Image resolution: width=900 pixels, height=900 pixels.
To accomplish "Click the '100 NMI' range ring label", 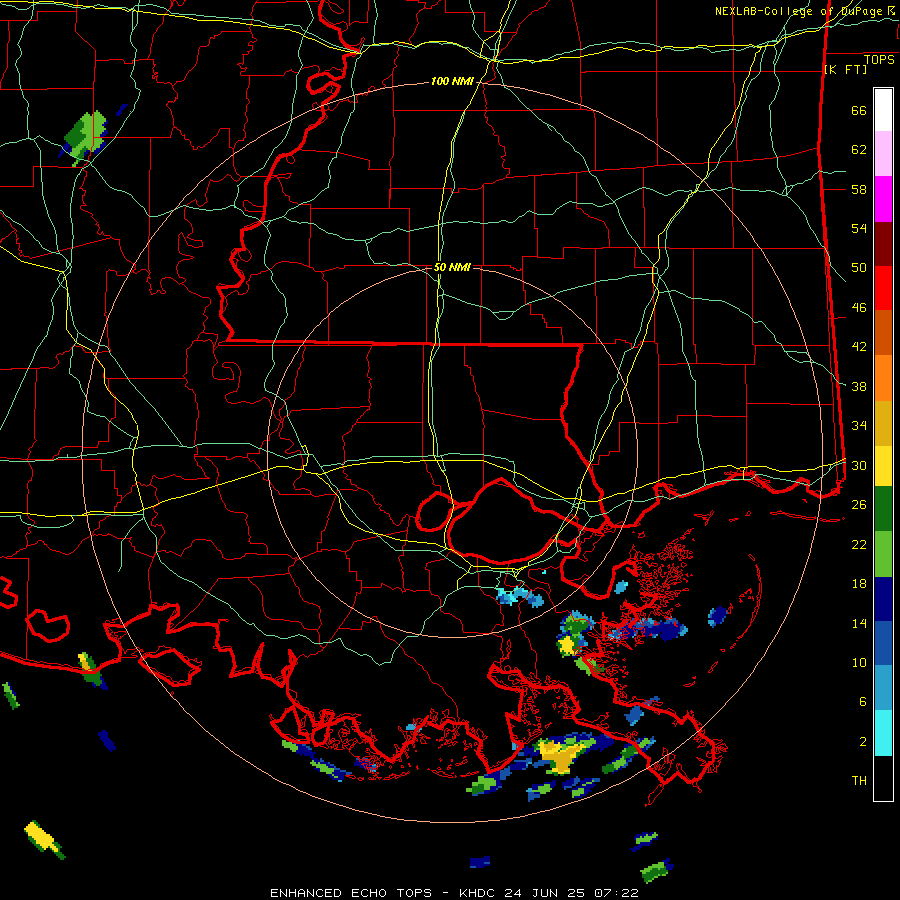I will (x=452, y=82).
